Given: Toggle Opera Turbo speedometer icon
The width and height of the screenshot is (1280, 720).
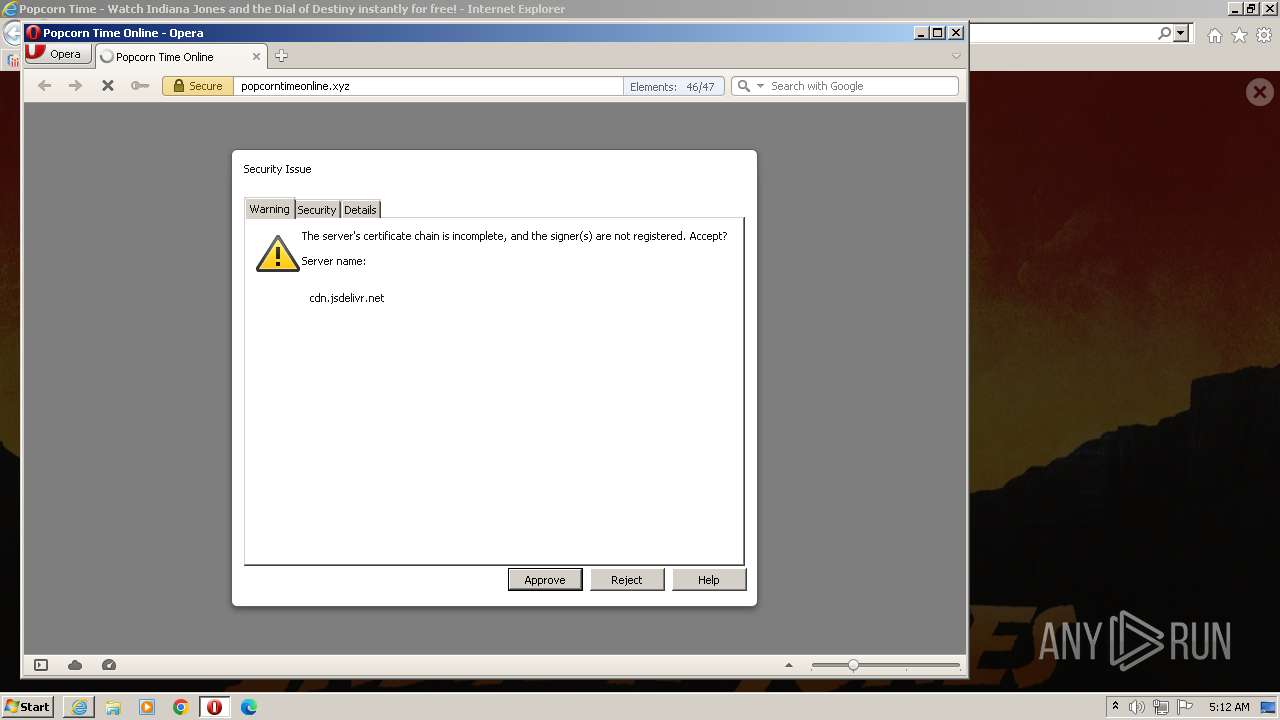Looking at the screenshot, I should tap(109, 665).
